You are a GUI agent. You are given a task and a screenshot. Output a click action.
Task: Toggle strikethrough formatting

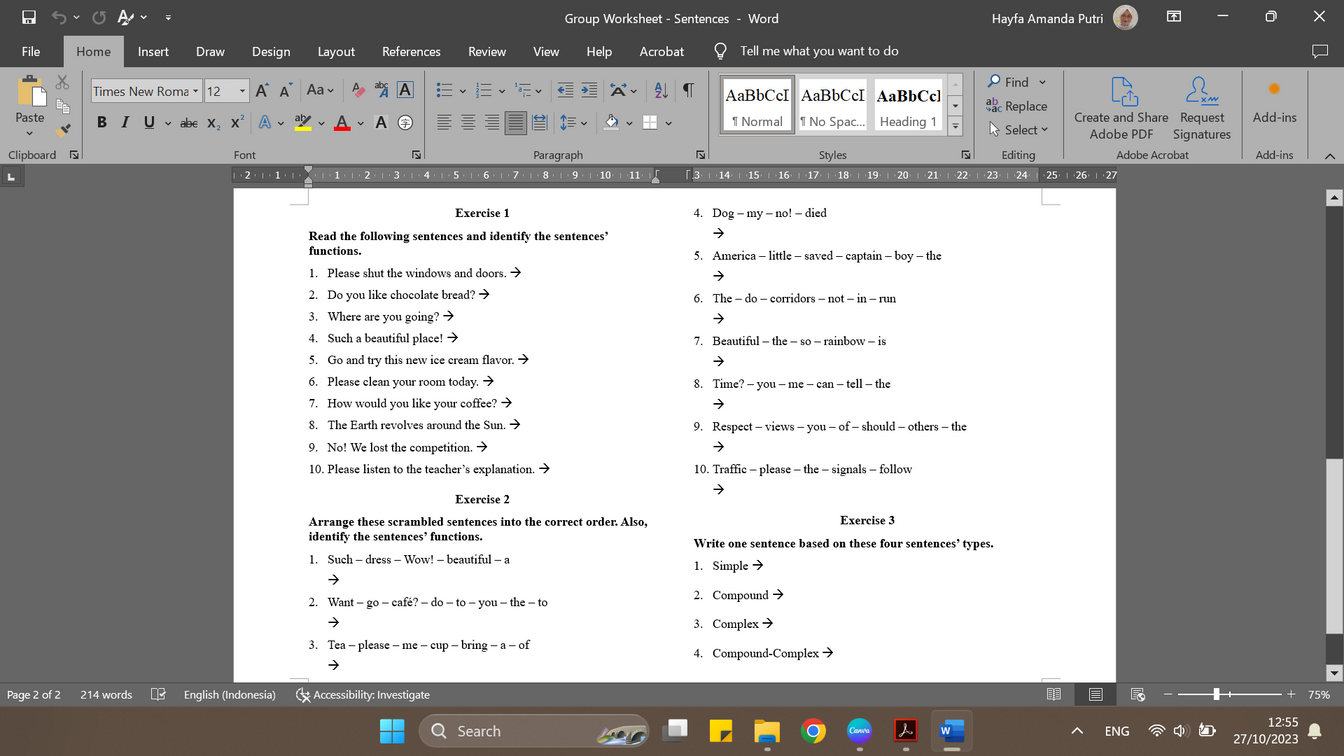pos(188,123)
